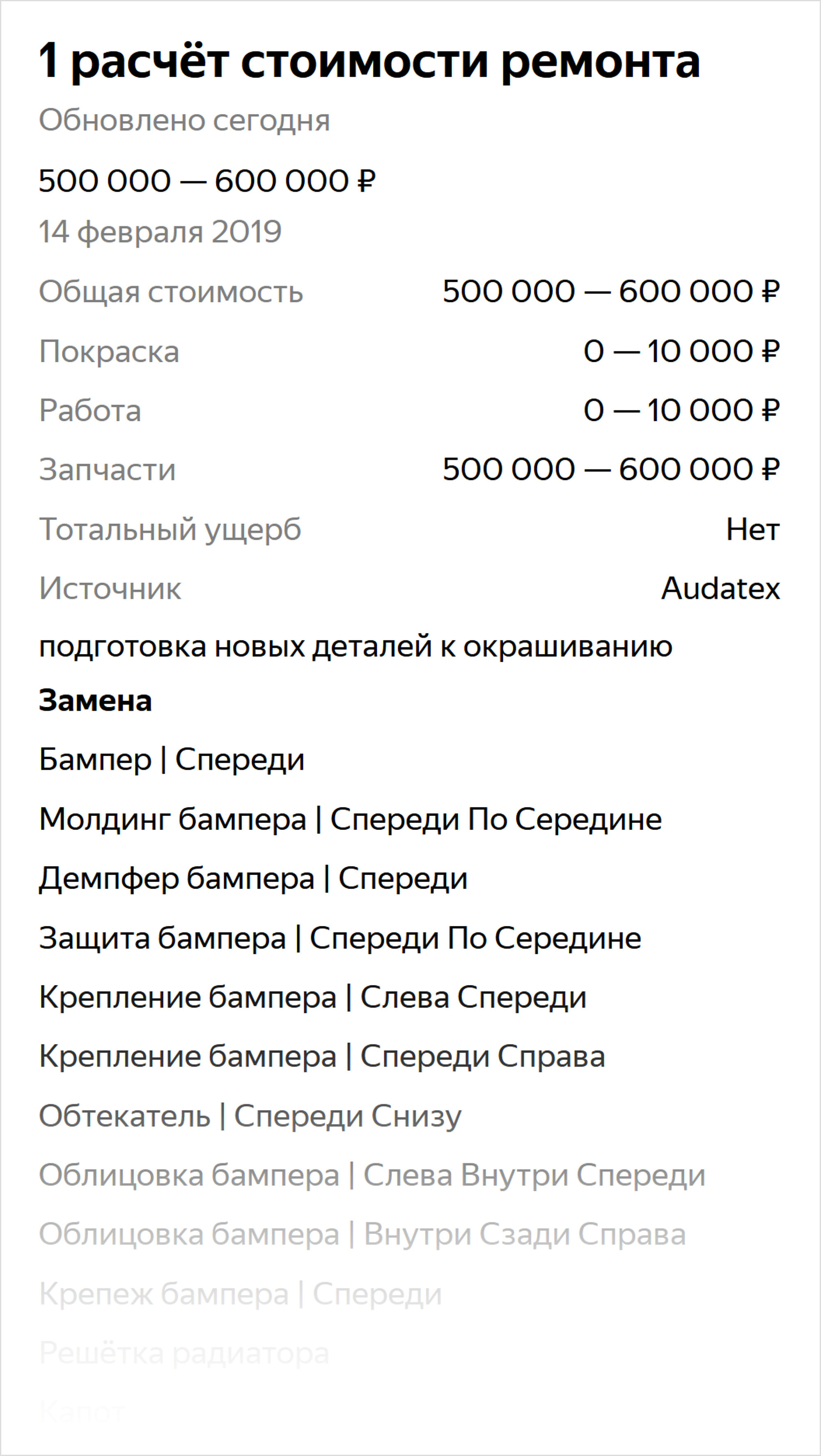The height and width of the screenshot is (1456, 821).
Task: Click the 'Работа' cost value 0 — 10 000 ₽
Action: coord(681,410)
